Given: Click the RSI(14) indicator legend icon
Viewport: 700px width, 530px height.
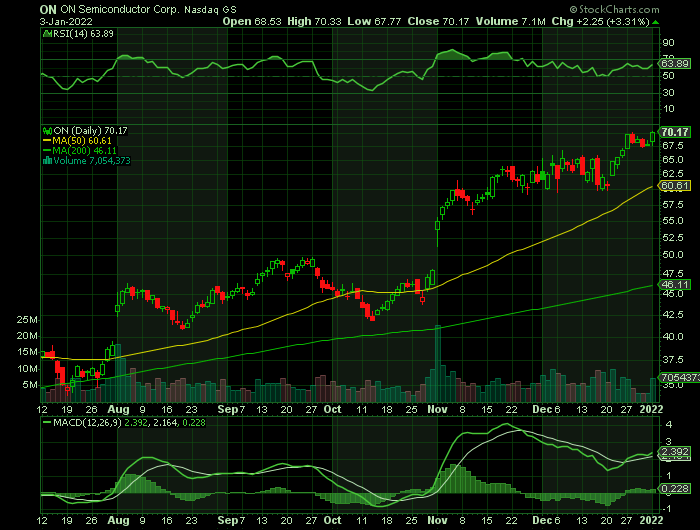Looking at the screenshot, I should [44, 33].
